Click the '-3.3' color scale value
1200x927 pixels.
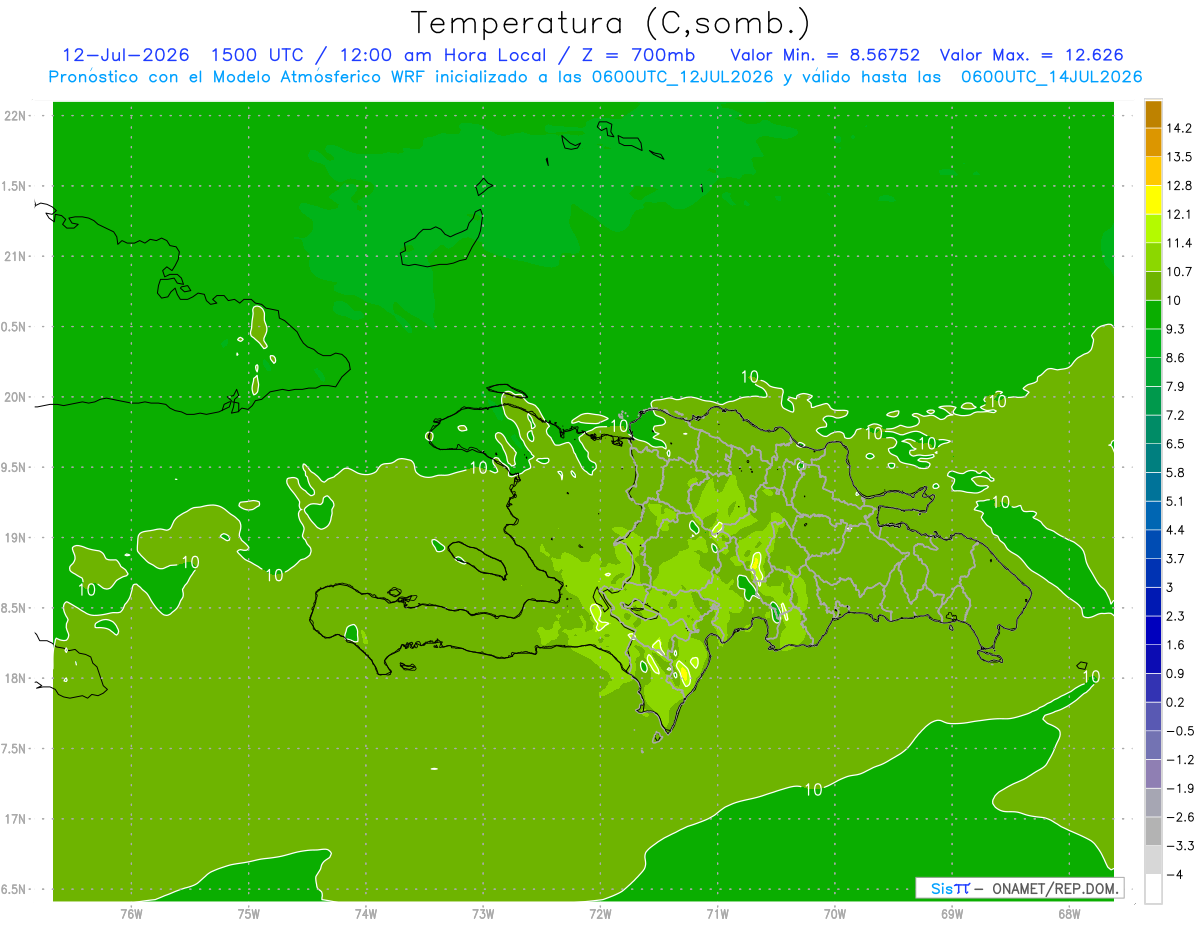1180,845
